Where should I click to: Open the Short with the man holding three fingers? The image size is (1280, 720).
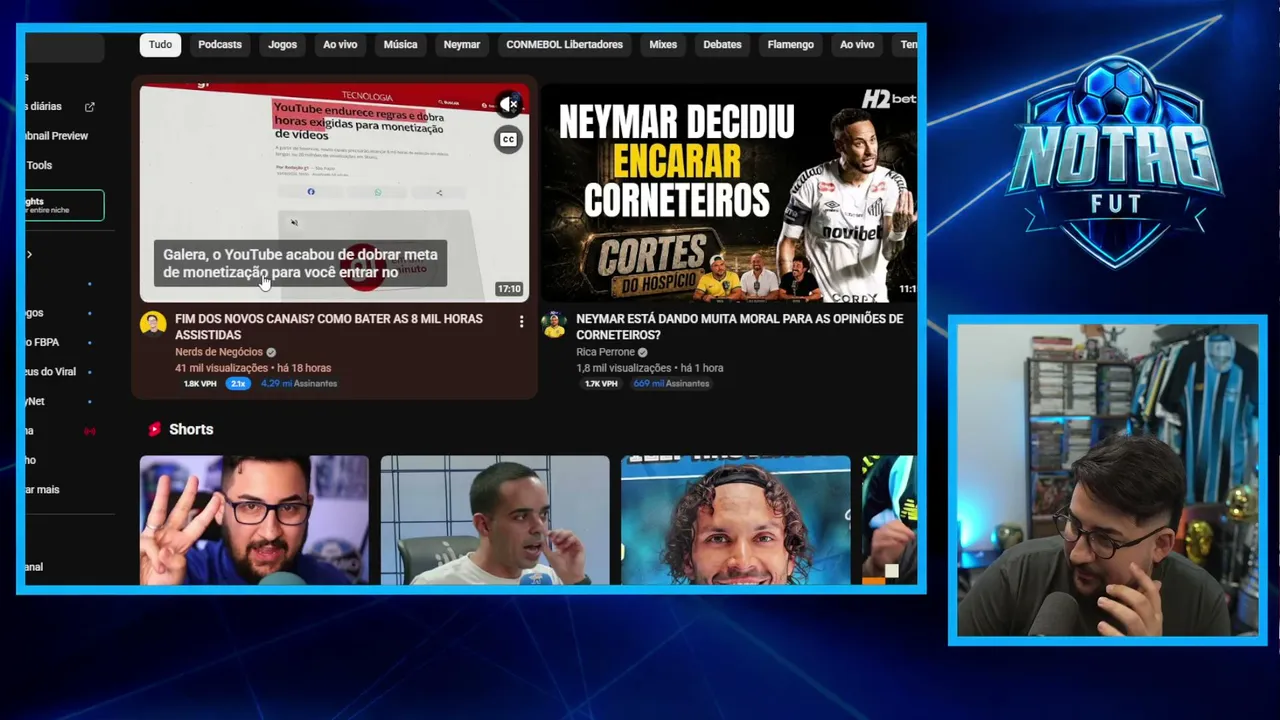(x=254, y=520)
